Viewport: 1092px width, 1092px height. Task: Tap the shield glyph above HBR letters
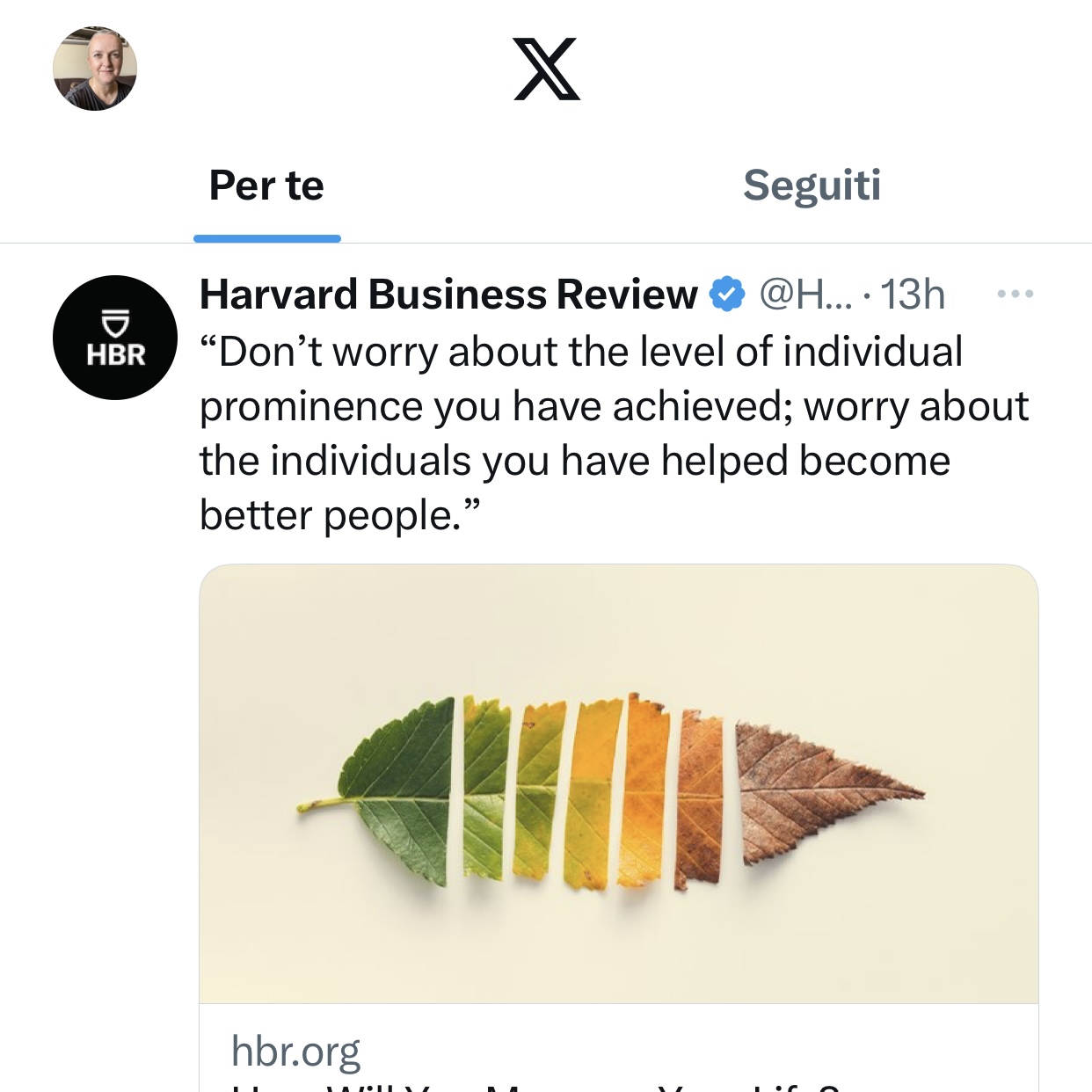point(115,323)
